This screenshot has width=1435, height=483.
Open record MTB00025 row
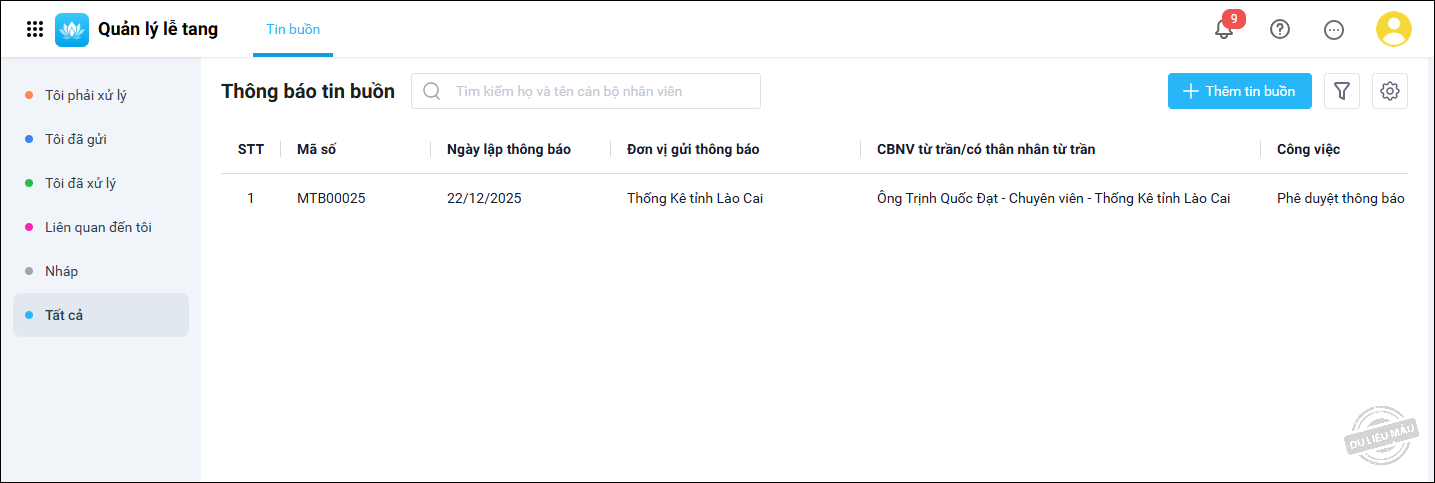(331, 198)
